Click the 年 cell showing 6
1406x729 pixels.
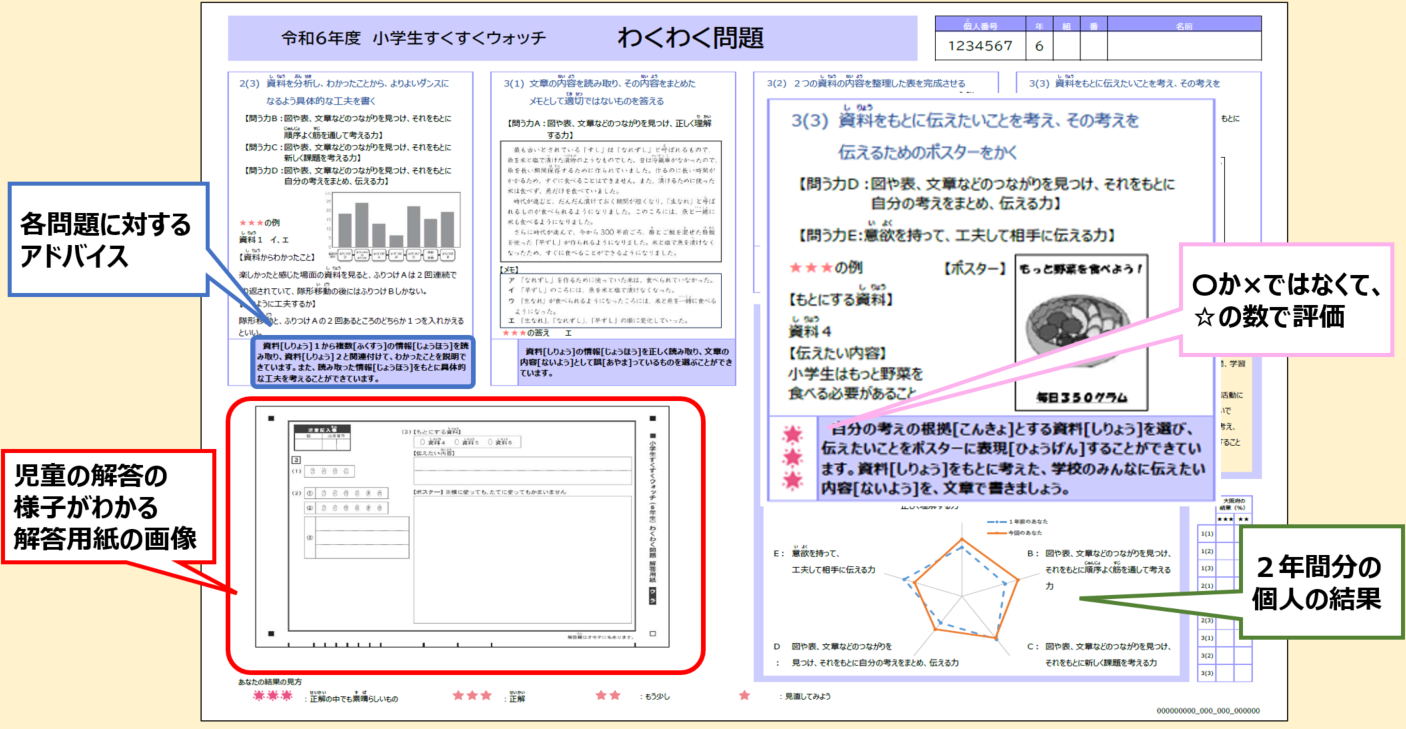[1040, 46]
